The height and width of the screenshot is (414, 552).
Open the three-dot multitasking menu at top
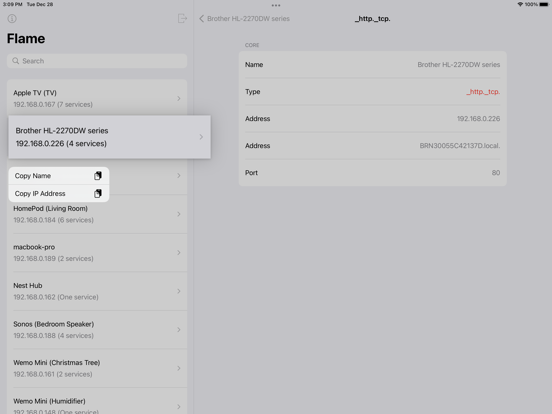[276, 5]
